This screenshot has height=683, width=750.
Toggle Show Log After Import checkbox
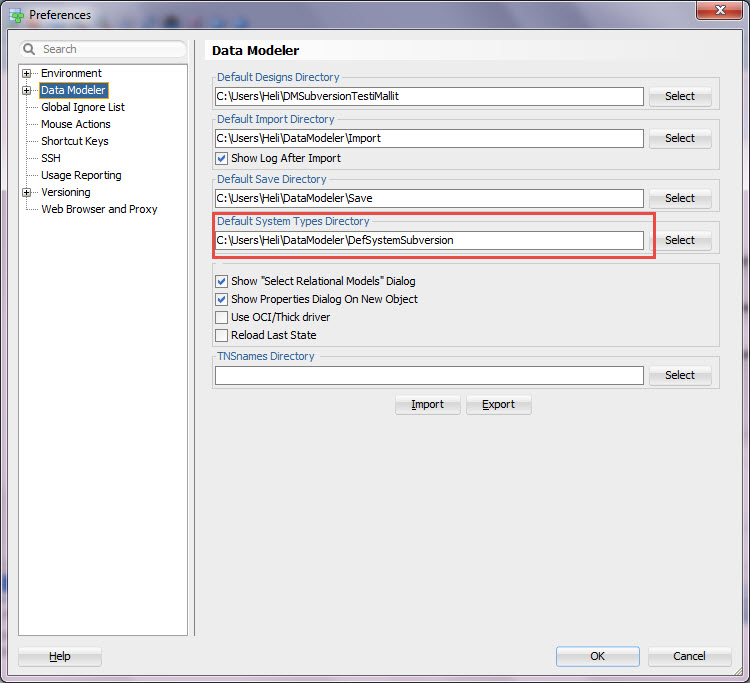[x=222, y=158]
